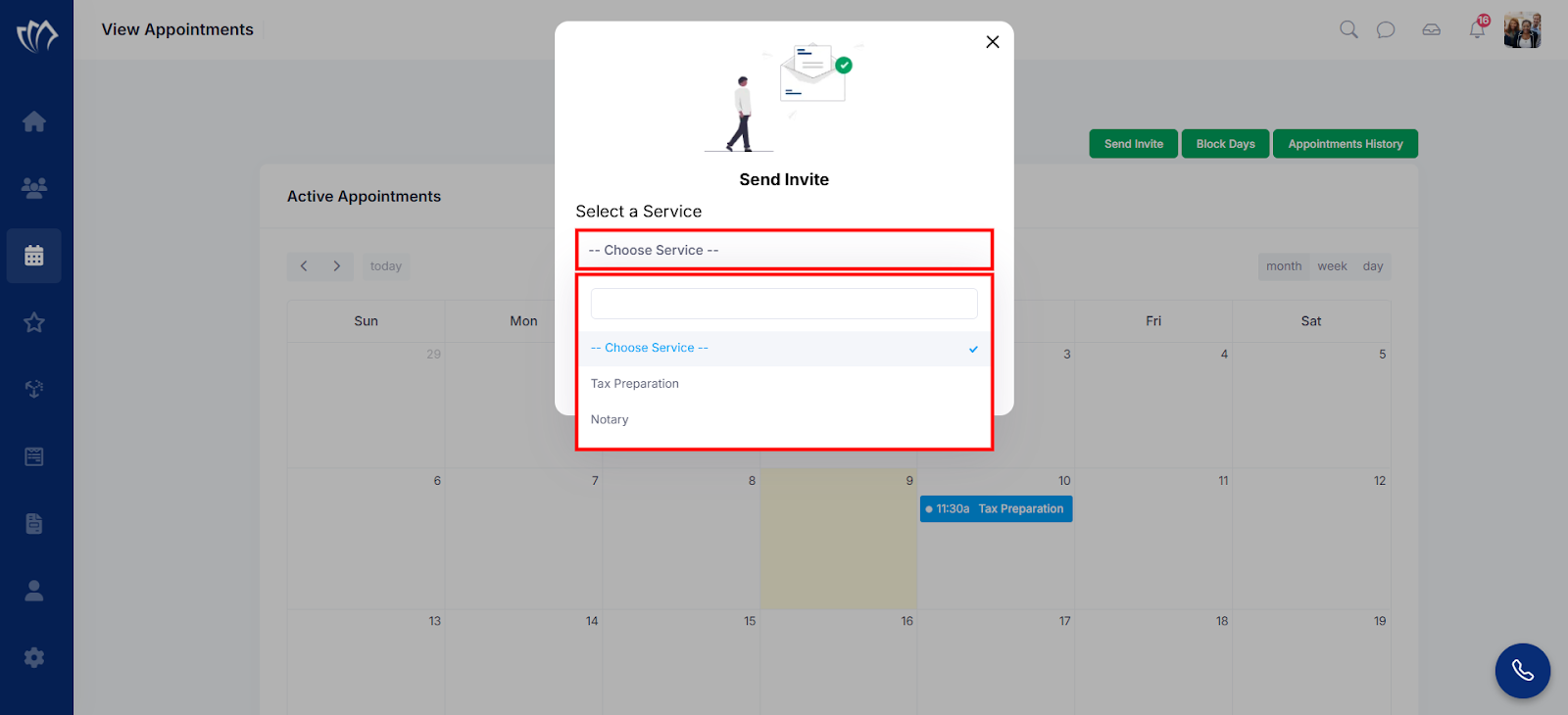Screen dimensions: 1568x715
Task: Open the news/listing sidebar icon
Action: 34,456
